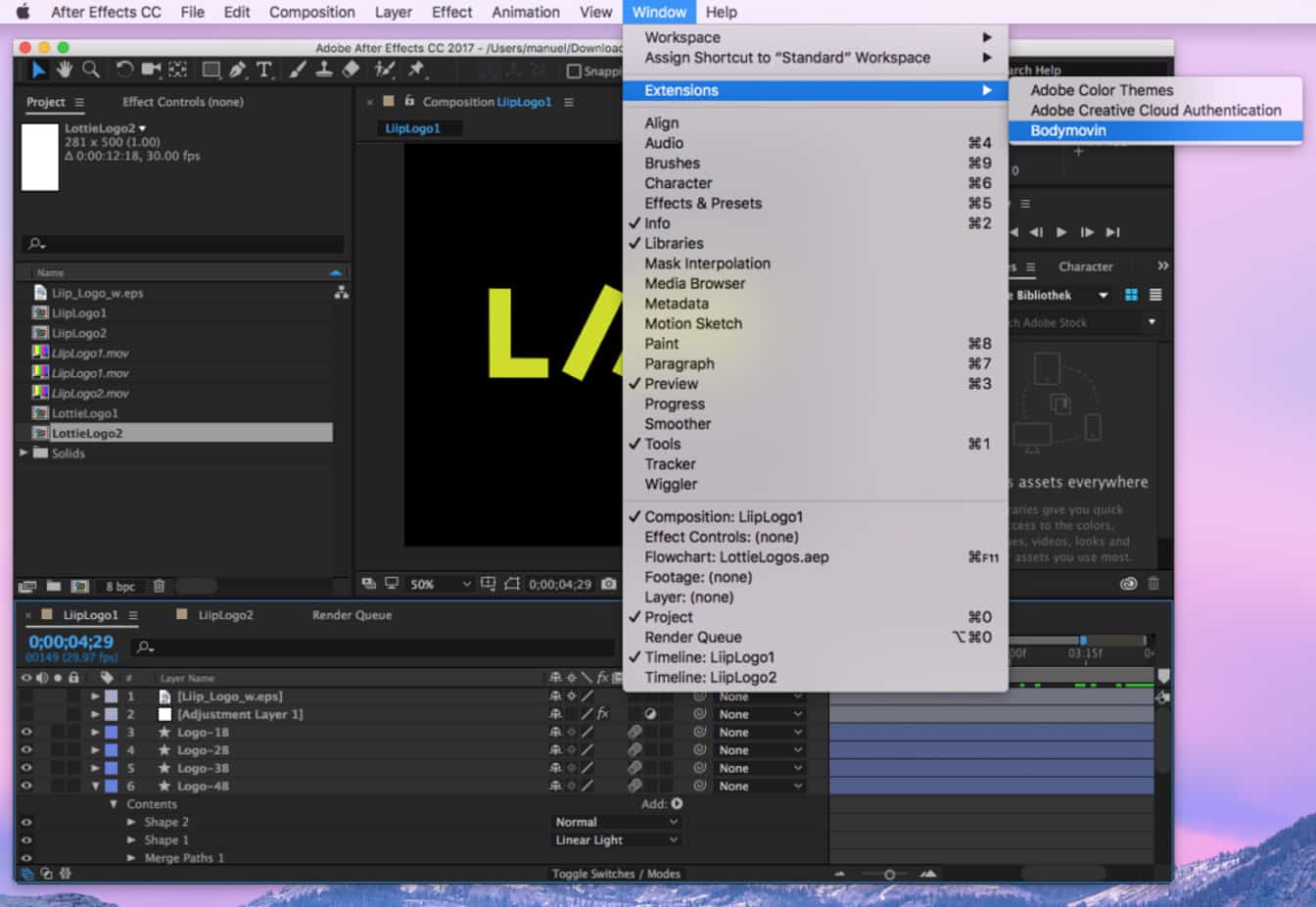Viewport: 1316px width, 907px height.
Task: Choose the Horizontal Type tool
Action: coord(264,70)
